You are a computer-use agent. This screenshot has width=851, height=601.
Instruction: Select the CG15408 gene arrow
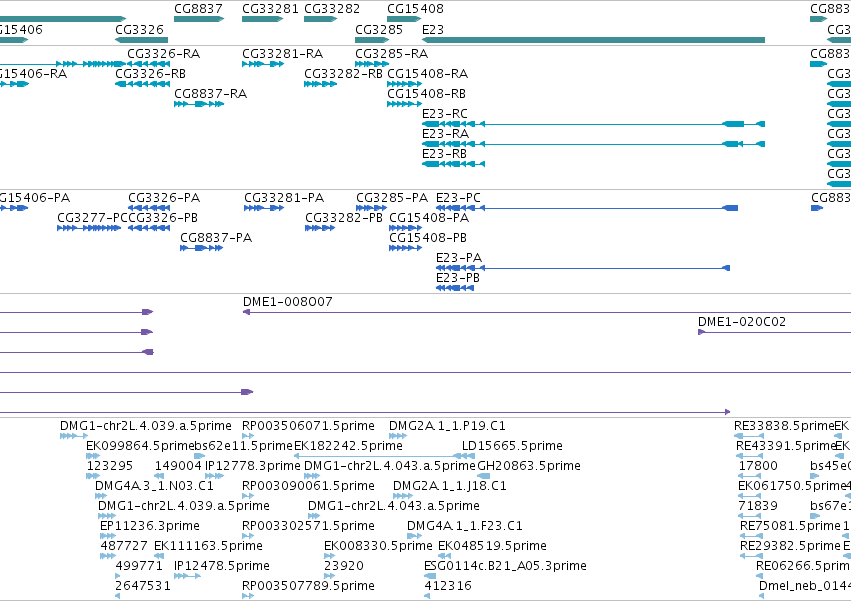coord(404,19)
